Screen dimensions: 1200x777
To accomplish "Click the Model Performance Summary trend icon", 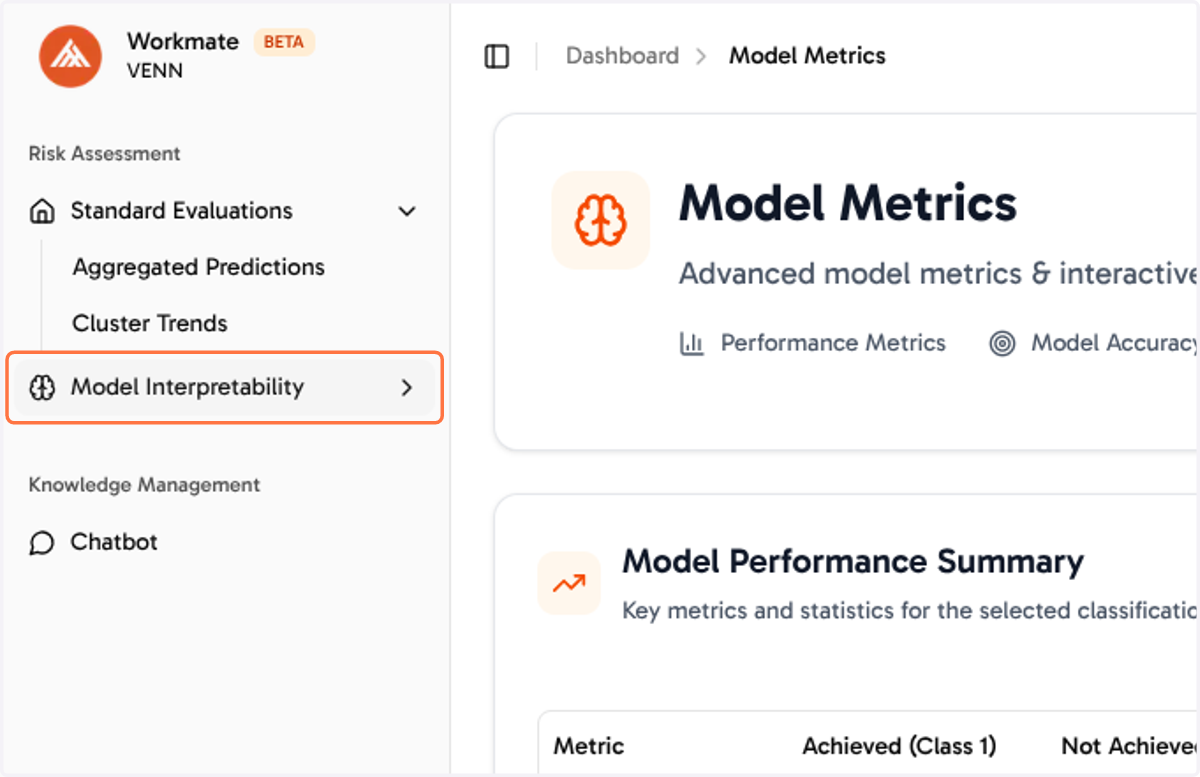I will click(569, 583).
